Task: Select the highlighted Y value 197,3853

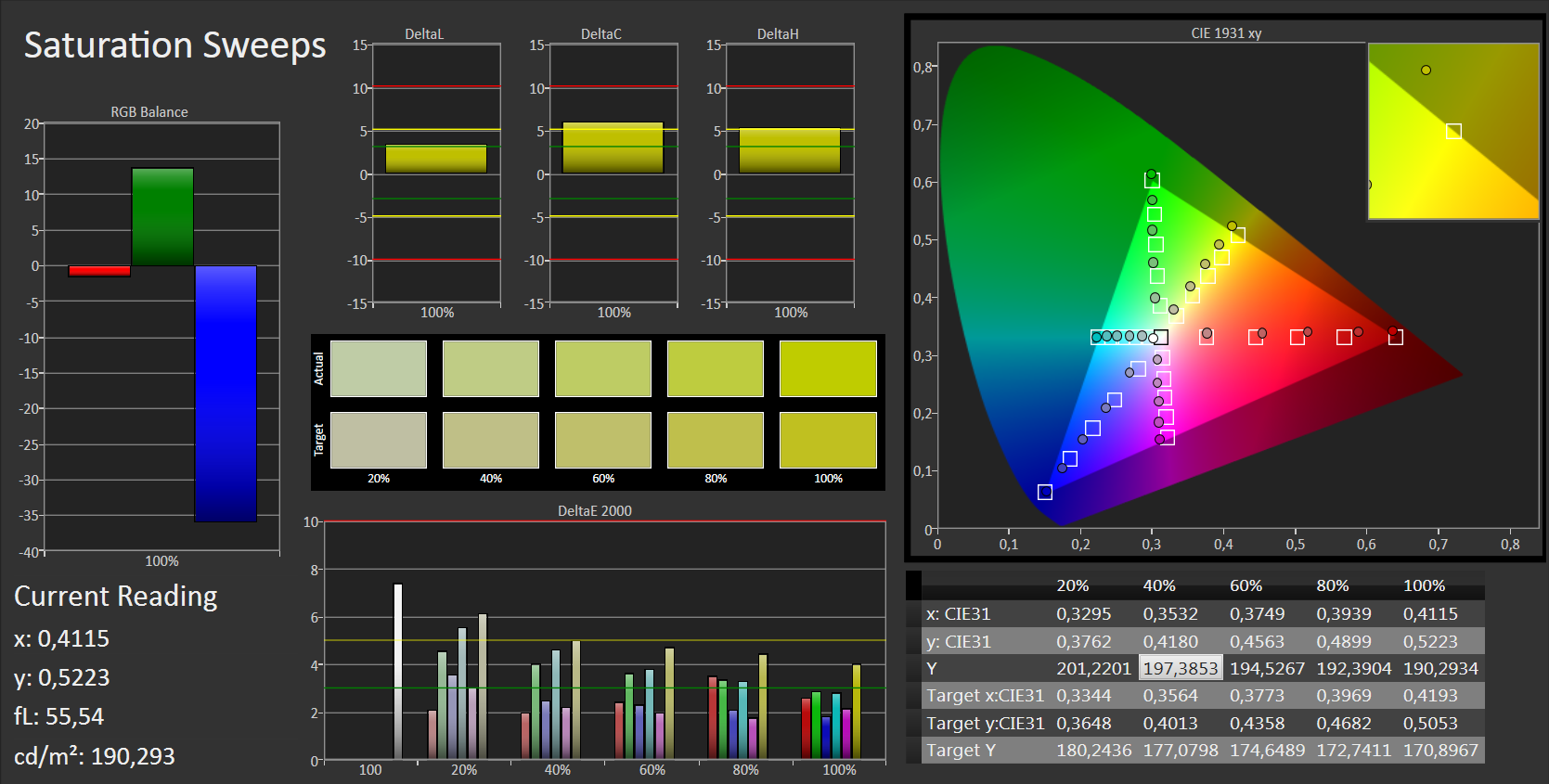Action: pos(1181,668)
